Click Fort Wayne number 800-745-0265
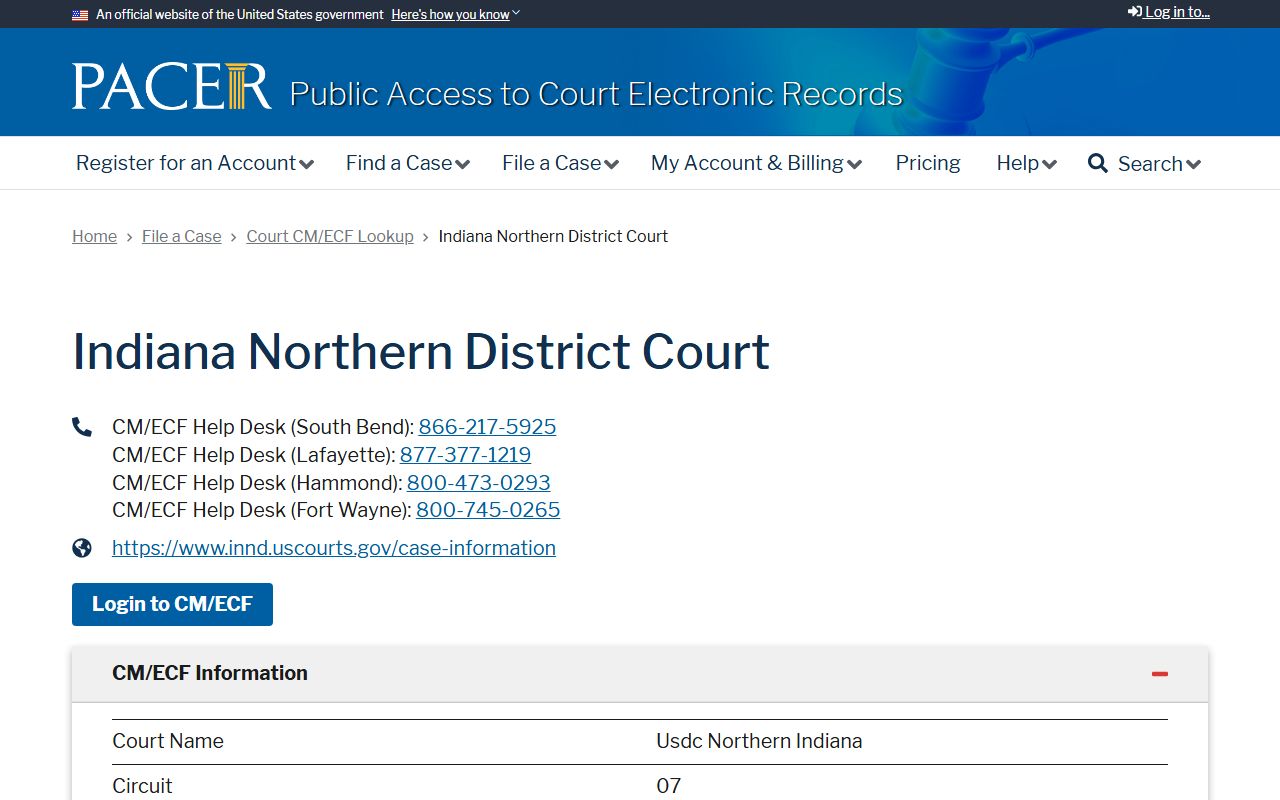 488,510
